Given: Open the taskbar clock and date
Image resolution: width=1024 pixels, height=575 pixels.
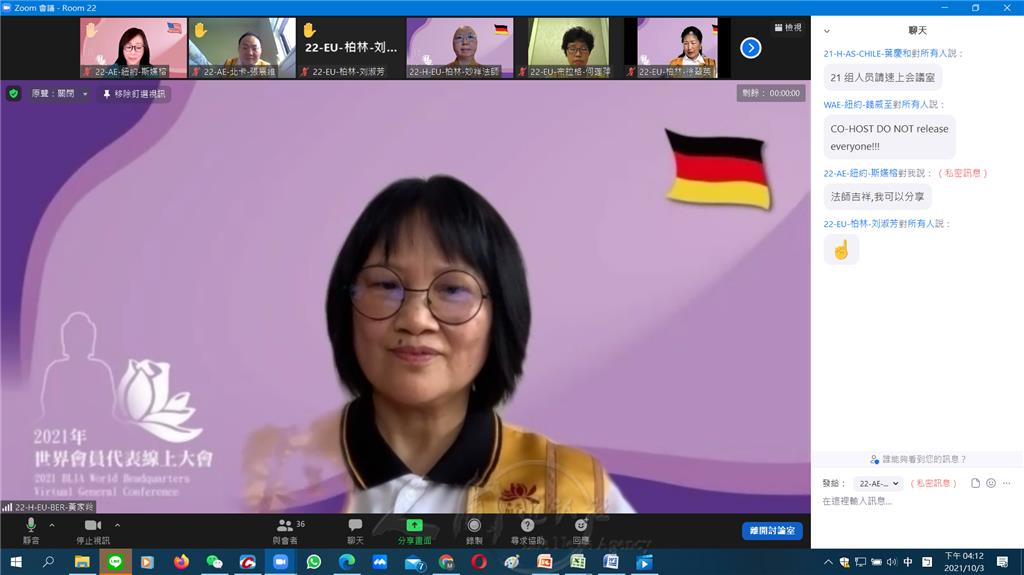Looking at the screenshot, I should coord(964,562).
